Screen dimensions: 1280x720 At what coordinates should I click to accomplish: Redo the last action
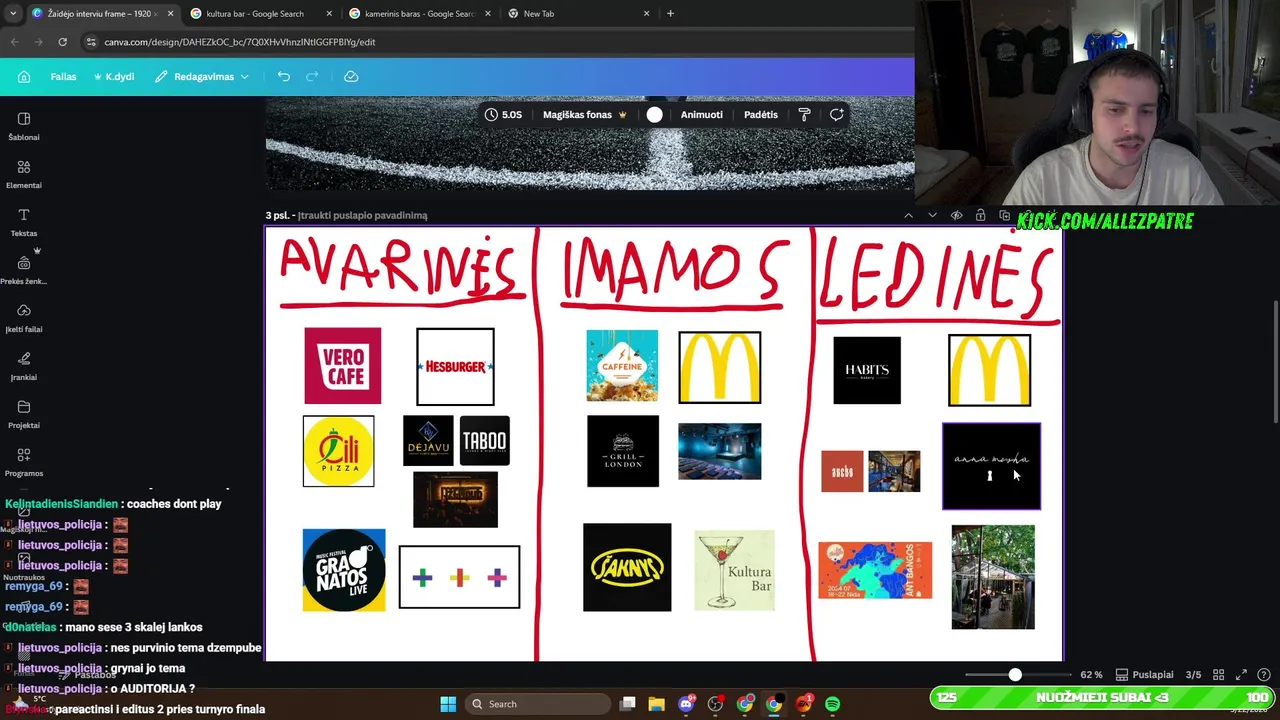coord(312,77)
